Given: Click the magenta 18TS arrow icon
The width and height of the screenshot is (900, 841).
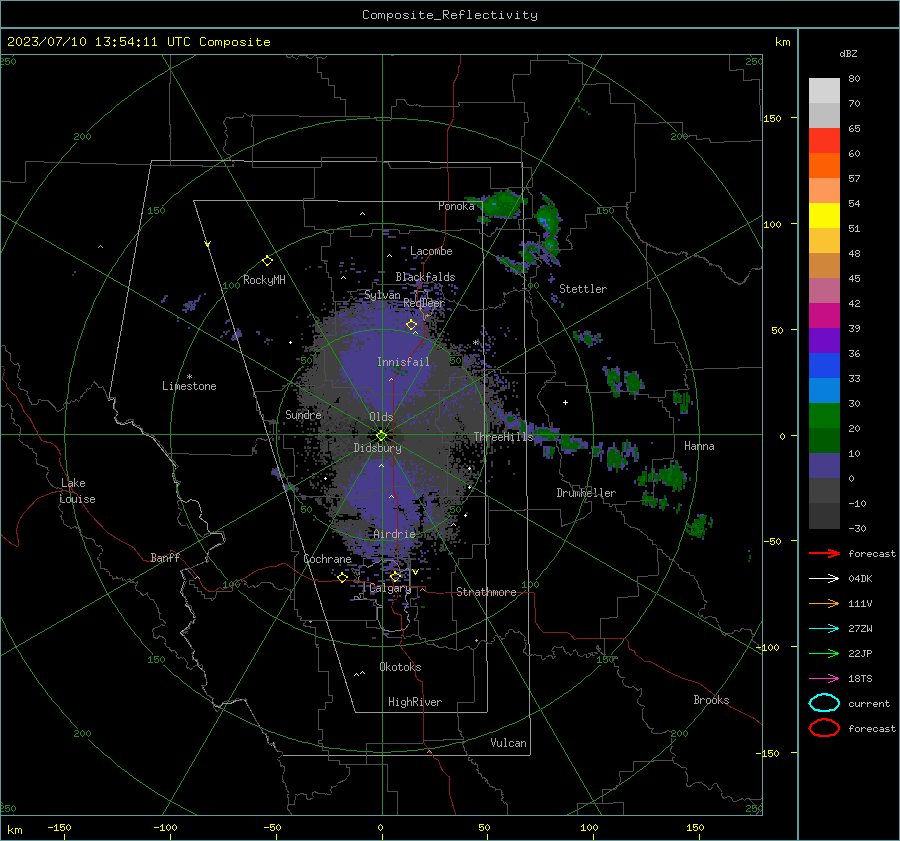Looking at the screenshot, I should pyautogui.click(x=824, y=679).
